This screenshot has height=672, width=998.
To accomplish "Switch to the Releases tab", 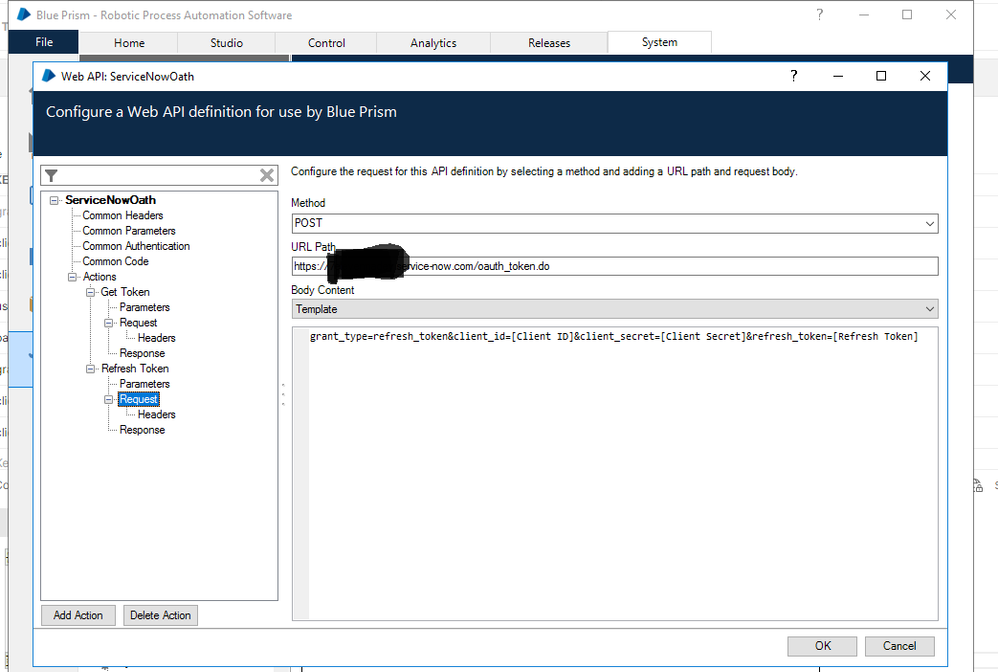I will pos(549,43).
